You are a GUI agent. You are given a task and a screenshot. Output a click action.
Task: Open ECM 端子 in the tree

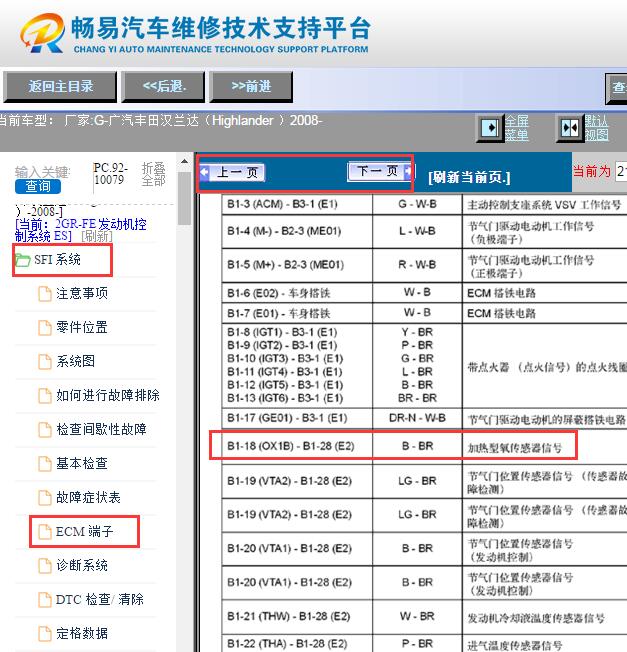coord(85,531)
